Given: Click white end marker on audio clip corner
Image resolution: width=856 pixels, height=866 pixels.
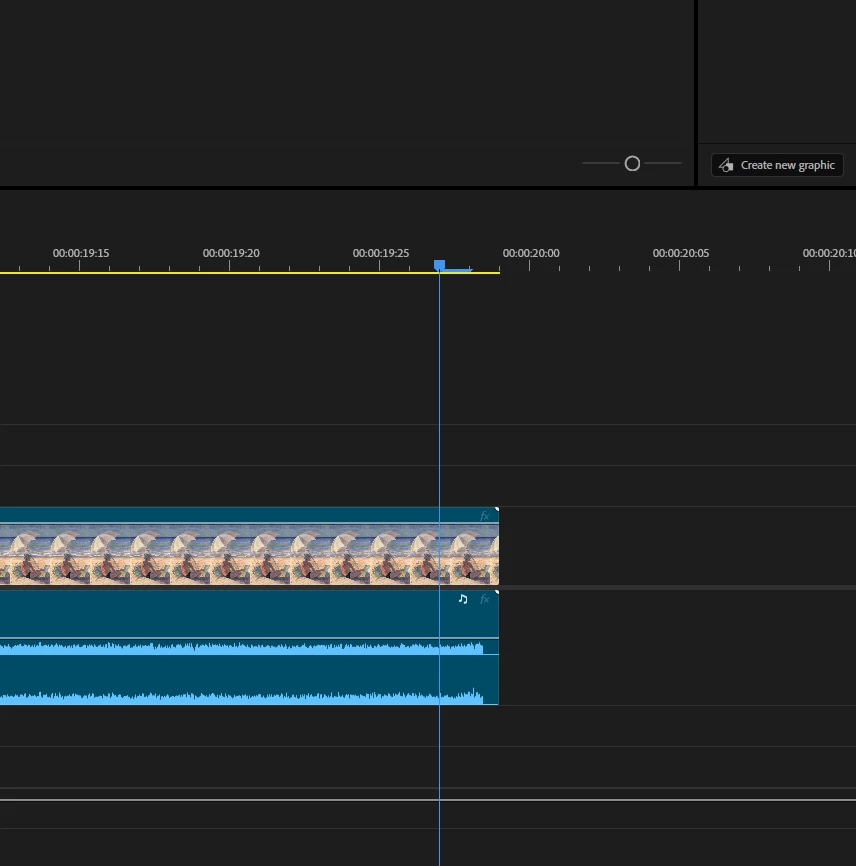Looking at the screenshot, I should 497,592.
